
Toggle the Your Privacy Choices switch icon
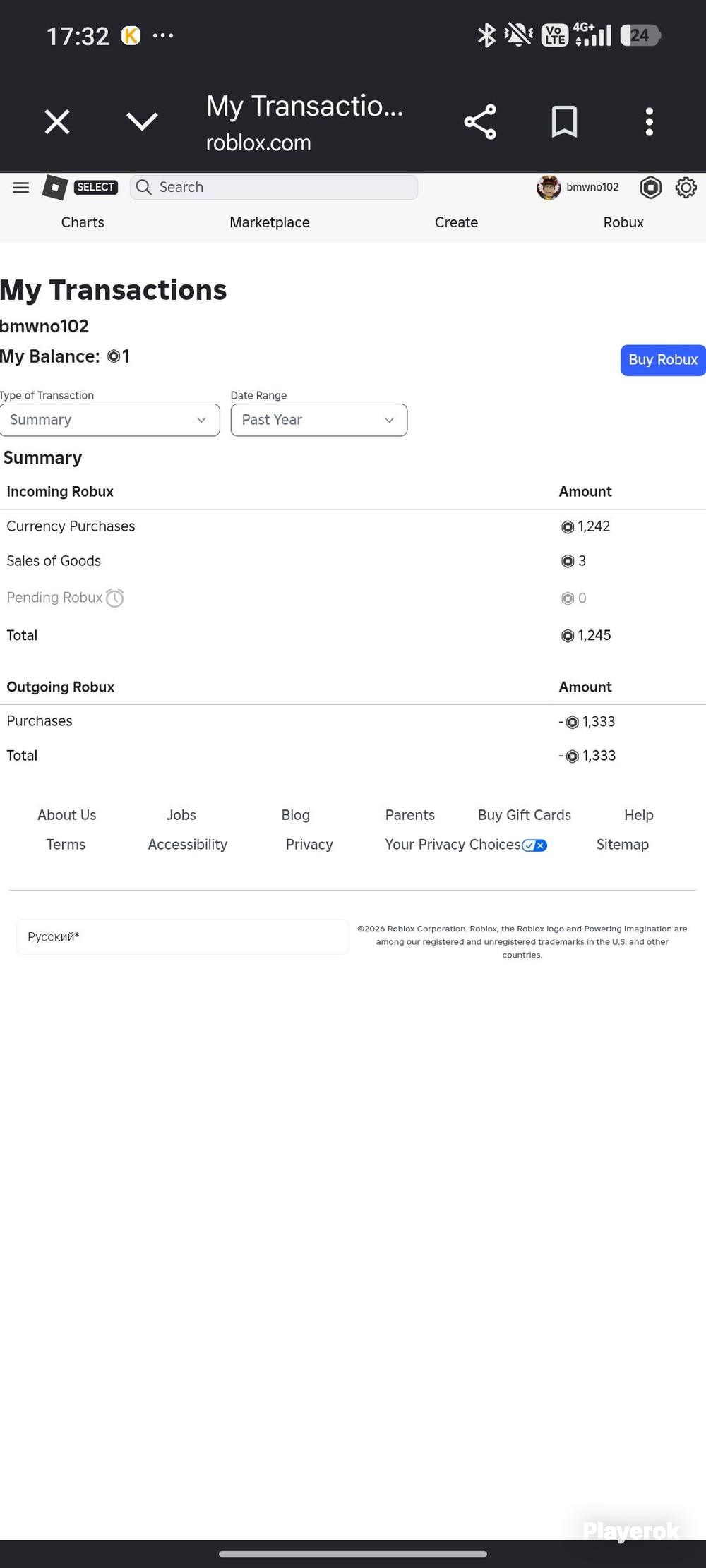click(x=534, y=845)
